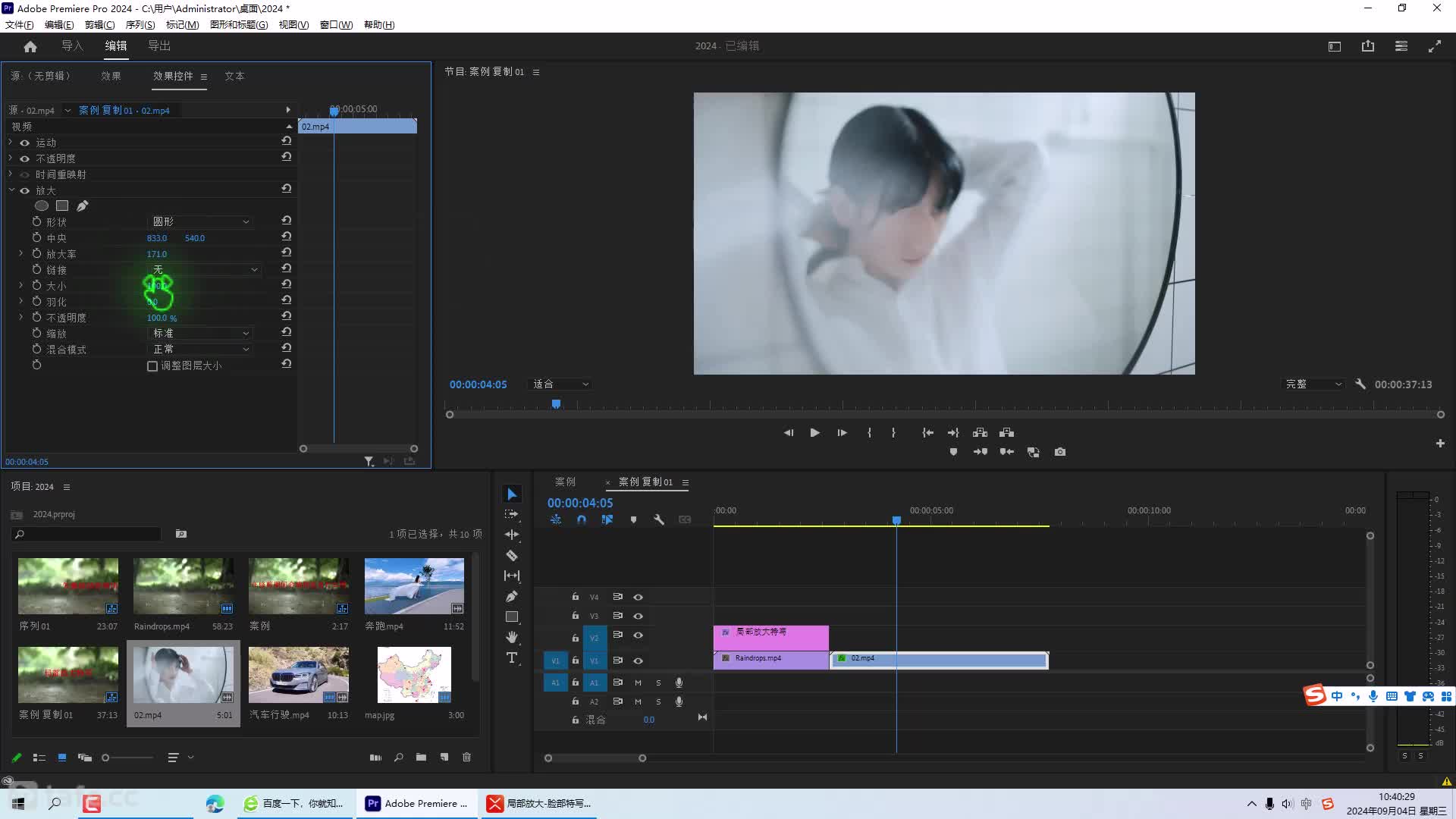Open the button editor plus icon
This screenshot has height=819, width=1456.
(1440, 443)
